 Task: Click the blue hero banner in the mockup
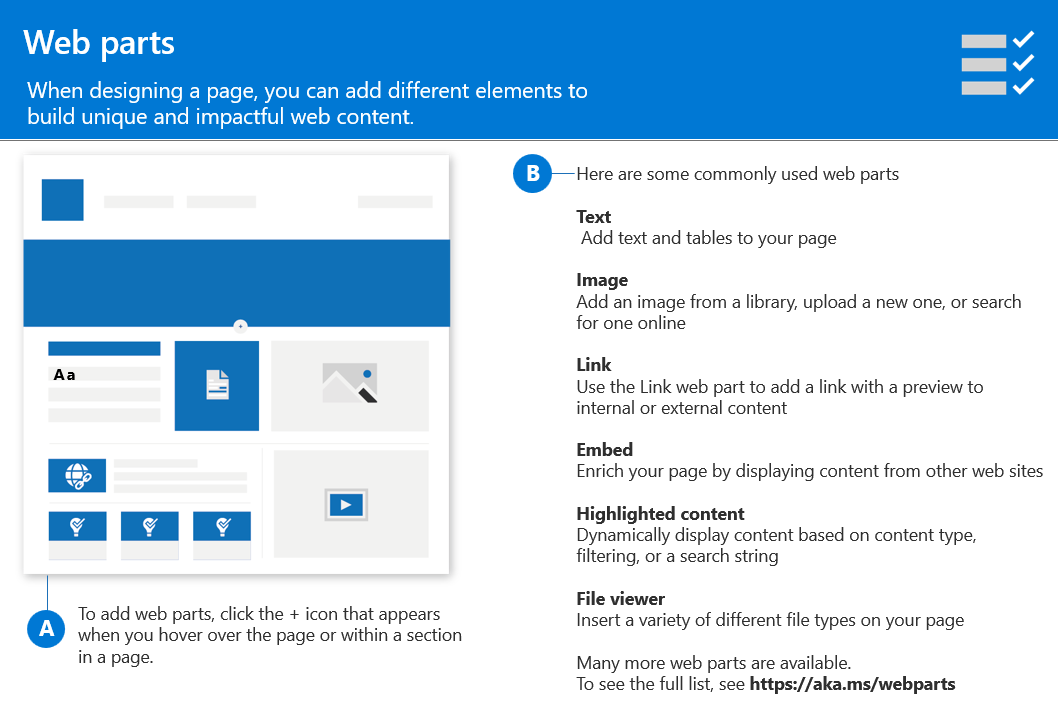pyautogui.click(x=236, y=281)
